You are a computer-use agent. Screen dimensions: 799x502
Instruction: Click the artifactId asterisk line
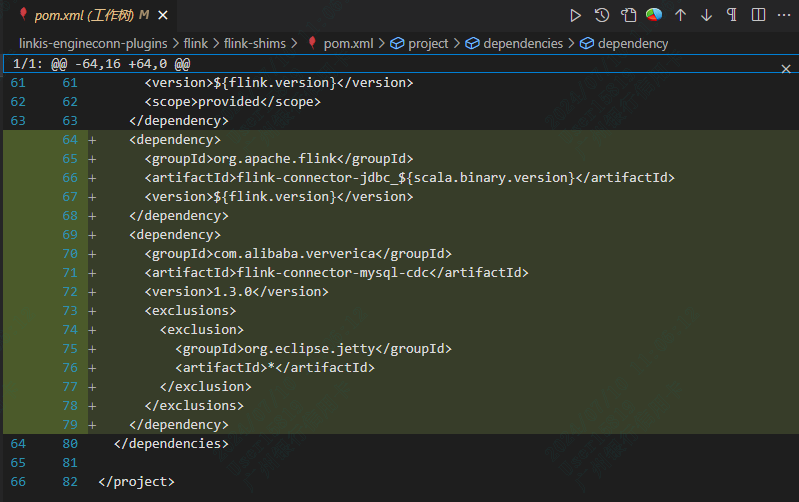[275, 368]
